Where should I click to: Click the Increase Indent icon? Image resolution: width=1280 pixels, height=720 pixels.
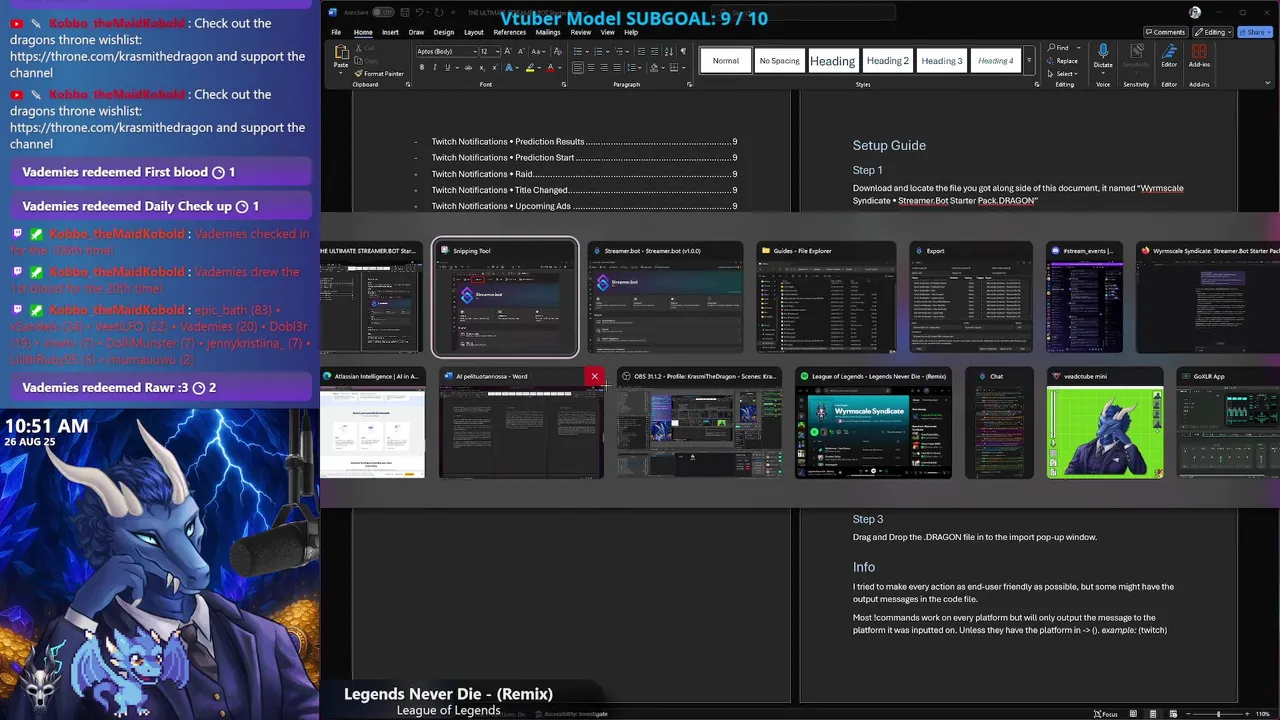(x=654, y=51)
